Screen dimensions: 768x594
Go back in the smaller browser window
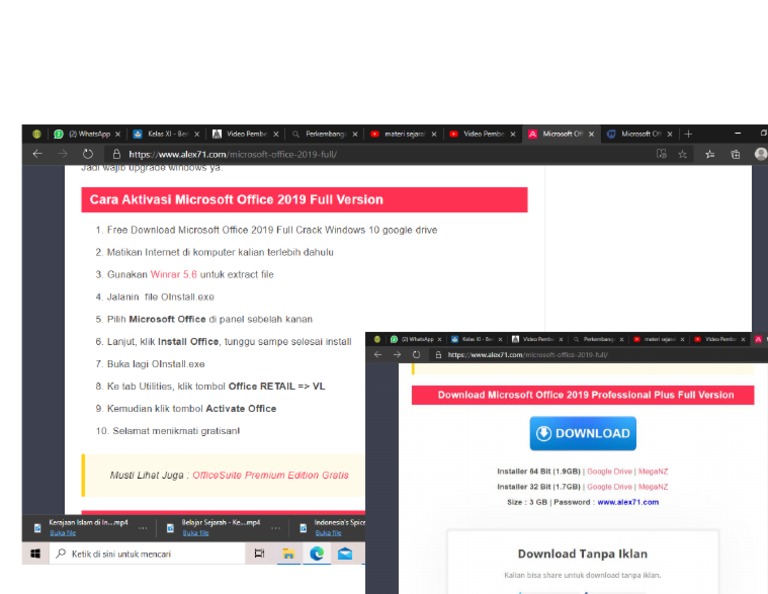(378, 355)
